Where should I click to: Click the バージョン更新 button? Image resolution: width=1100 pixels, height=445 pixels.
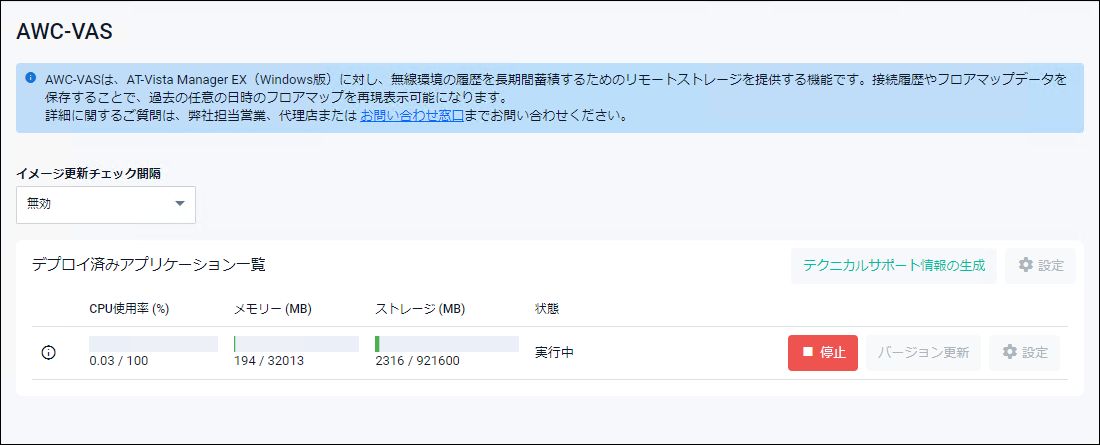point(923,352)
